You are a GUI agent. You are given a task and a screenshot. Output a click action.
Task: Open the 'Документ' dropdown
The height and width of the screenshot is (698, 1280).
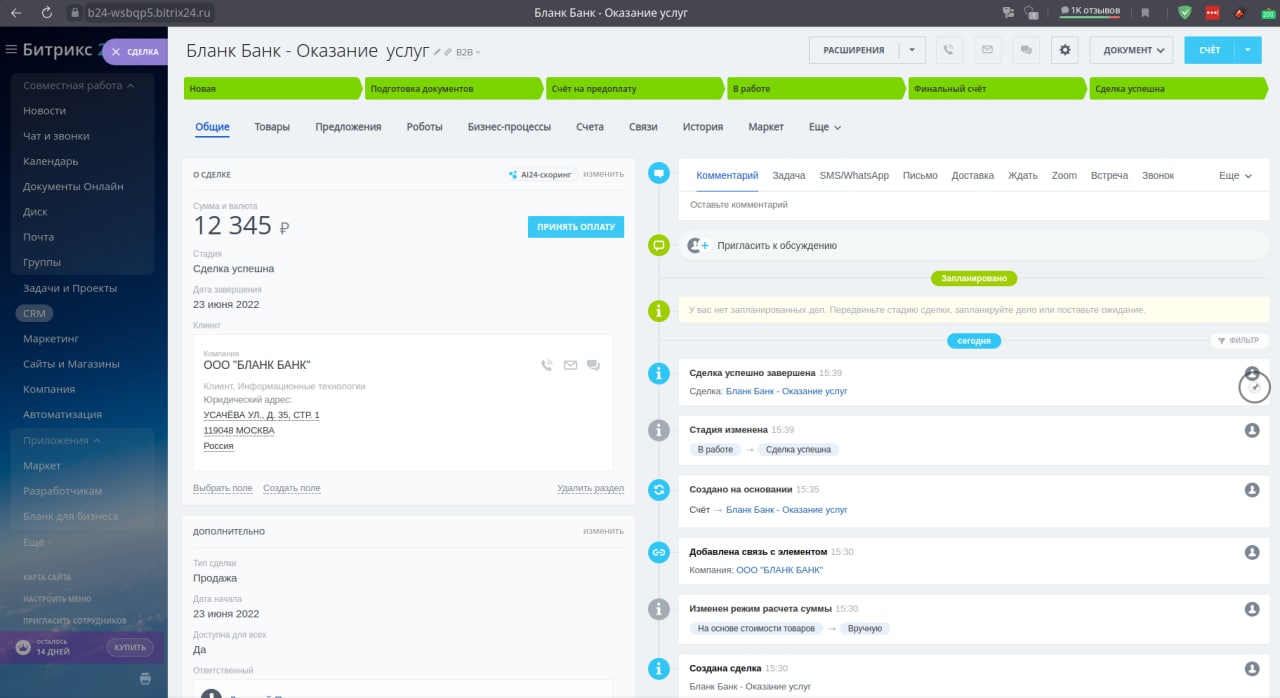[1131, 50]
